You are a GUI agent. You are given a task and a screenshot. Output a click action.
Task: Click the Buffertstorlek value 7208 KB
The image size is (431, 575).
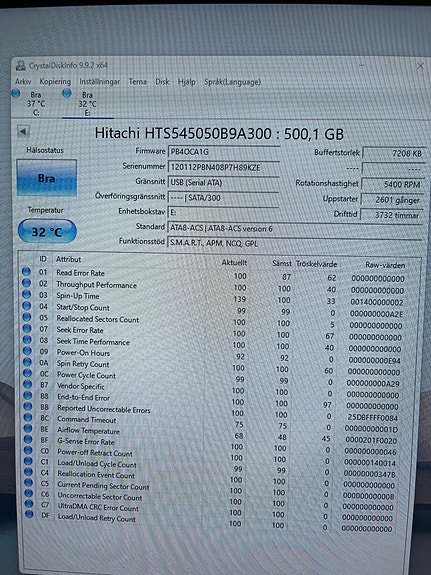pos(394,154)
